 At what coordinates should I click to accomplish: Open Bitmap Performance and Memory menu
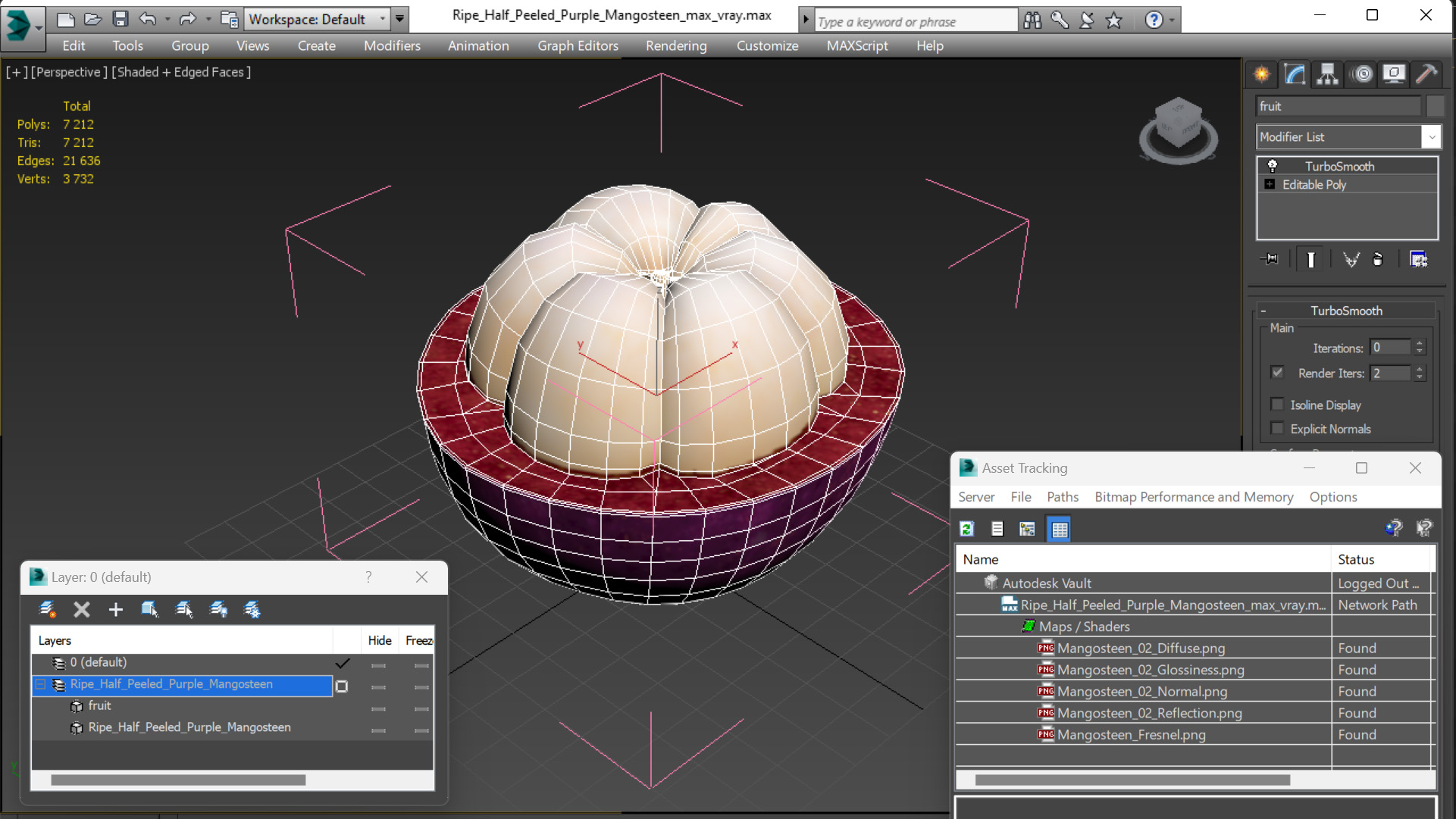[x=1194, y=497]
